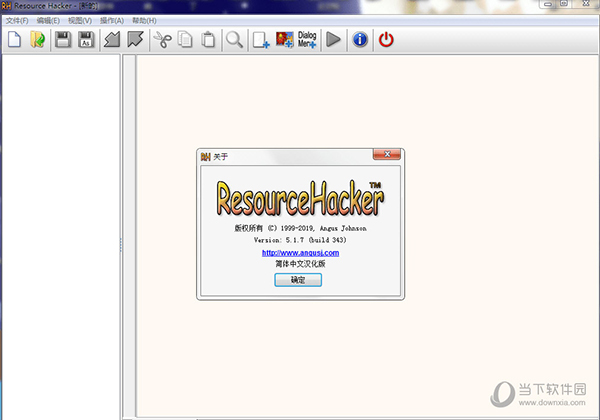This screenshot has height=420, width=600.
Task: Minimize the Resource Hacker window
Action: [x=548, y=4]
